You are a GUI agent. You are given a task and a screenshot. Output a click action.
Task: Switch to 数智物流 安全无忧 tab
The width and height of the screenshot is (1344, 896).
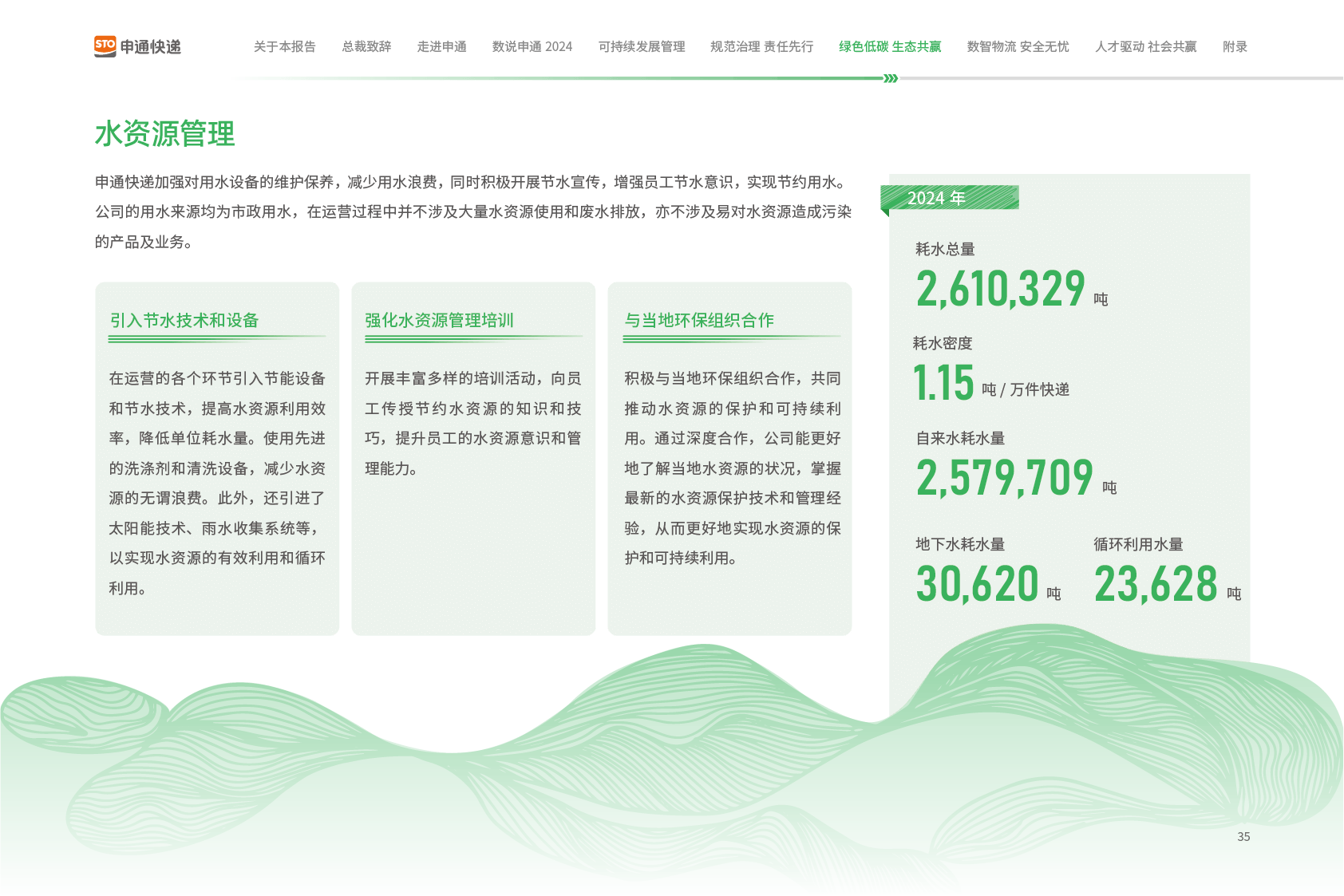pos(1018,46)
